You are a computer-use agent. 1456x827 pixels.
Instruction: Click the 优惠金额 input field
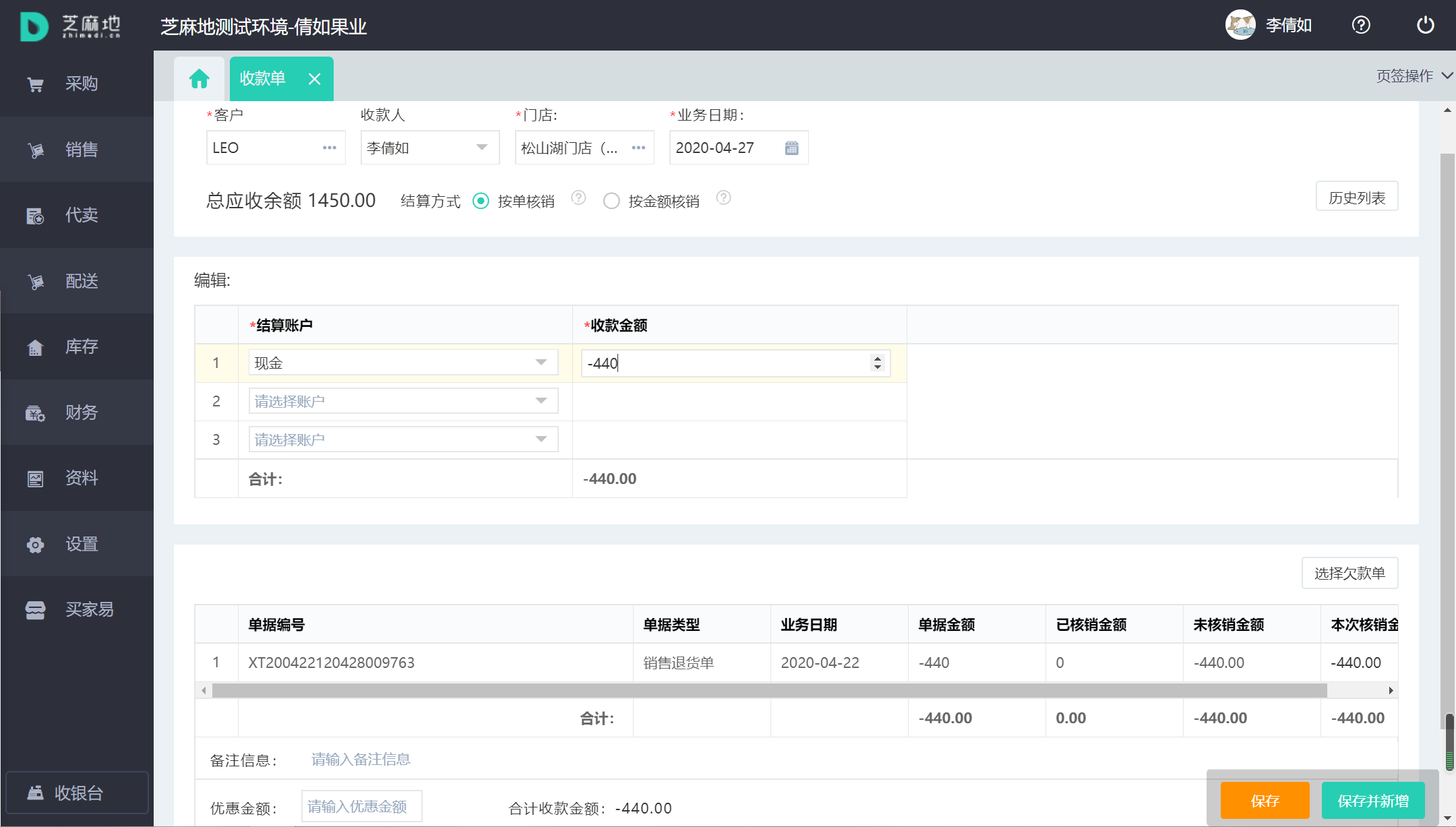[361, 806]
